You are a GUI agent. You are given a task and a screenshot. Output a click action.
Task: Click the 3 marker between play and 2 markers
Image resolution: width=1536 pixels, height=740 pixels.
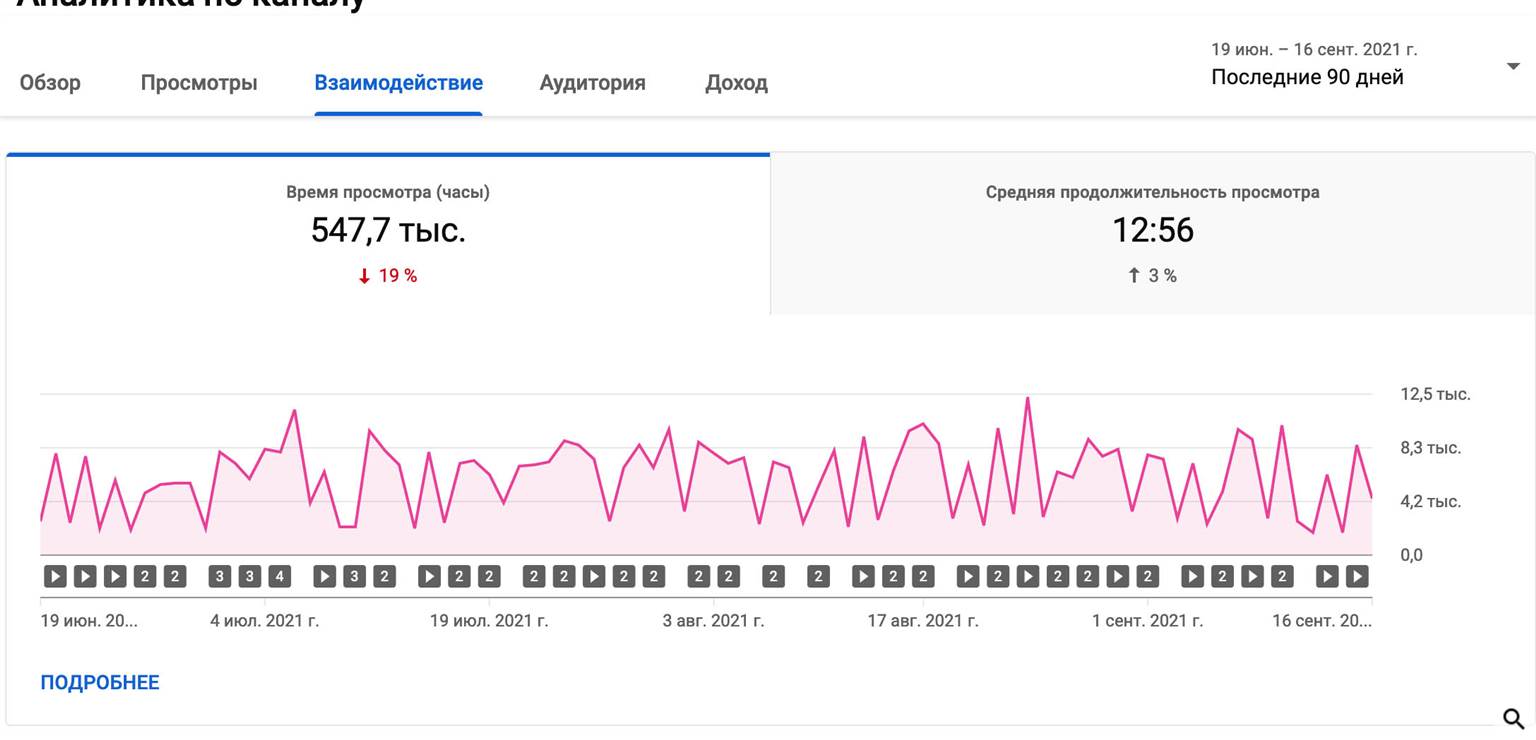pyautogui.click(x=354, y=576)
